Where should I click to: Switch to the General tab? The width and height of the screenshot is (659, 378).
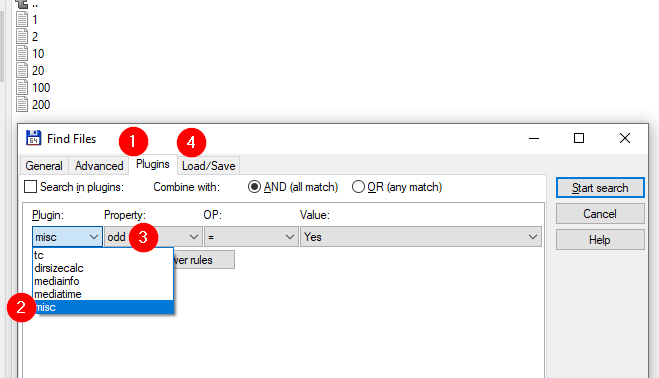click(44, 166)
